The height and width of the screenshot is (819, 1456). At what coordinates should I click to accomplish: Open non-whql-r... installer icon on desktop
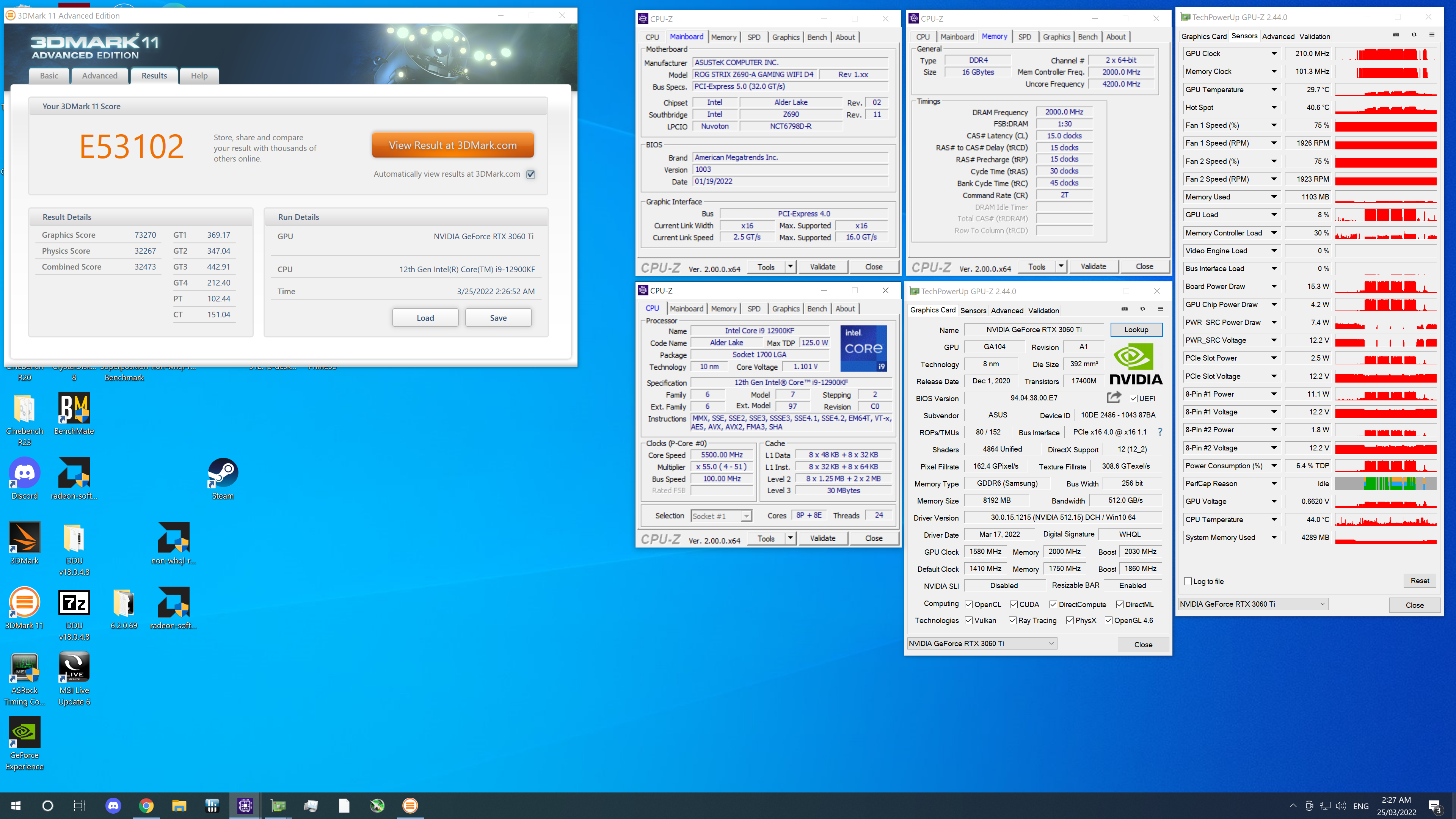click(x=174, y=544)
